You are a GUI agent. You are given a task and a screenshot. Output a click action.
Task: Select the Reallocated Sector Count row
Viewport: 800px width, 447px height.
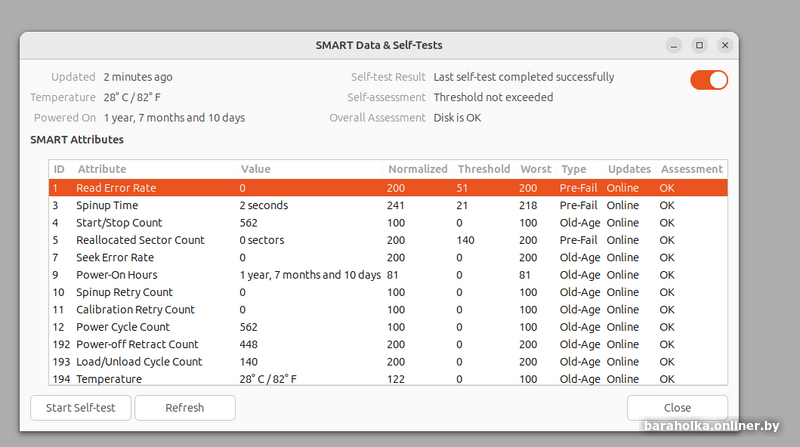click(140, 240)
